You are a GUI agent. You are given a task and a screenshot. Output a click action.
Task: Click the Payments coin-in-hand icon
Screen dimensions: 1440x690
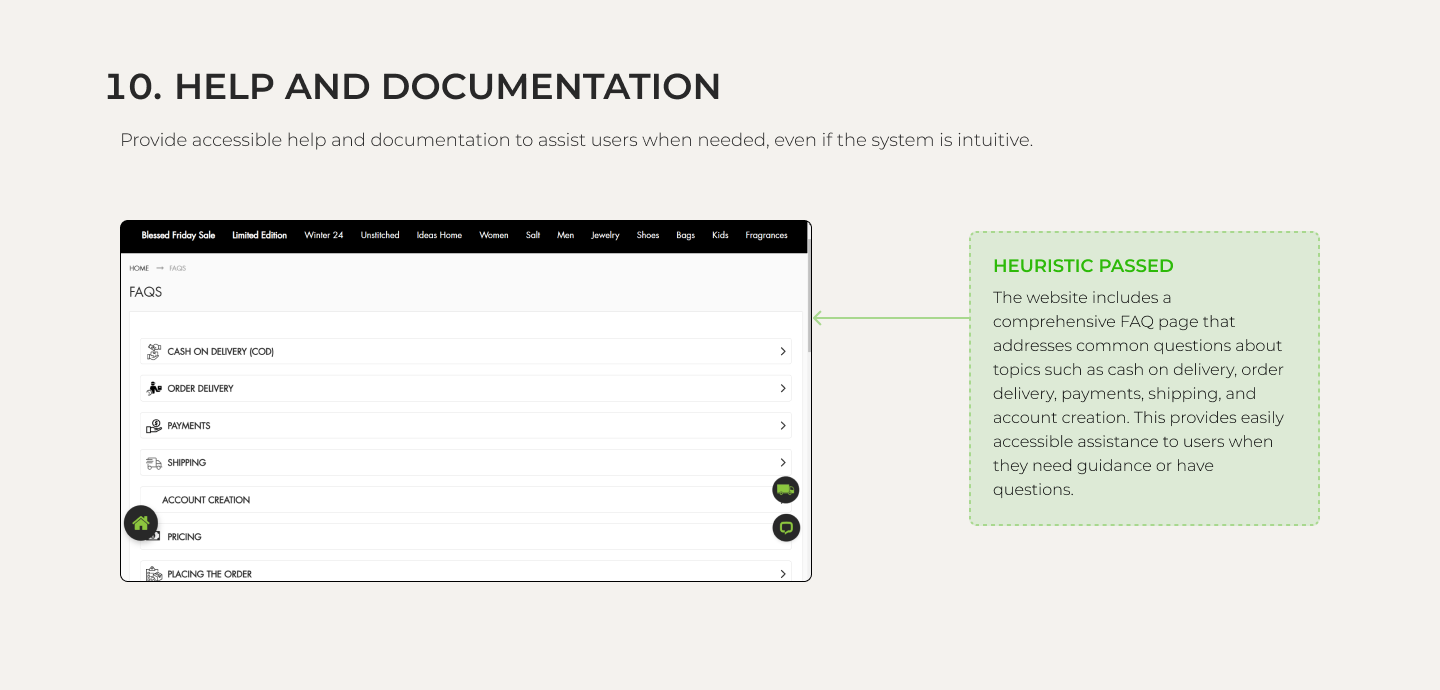point(154,426)
